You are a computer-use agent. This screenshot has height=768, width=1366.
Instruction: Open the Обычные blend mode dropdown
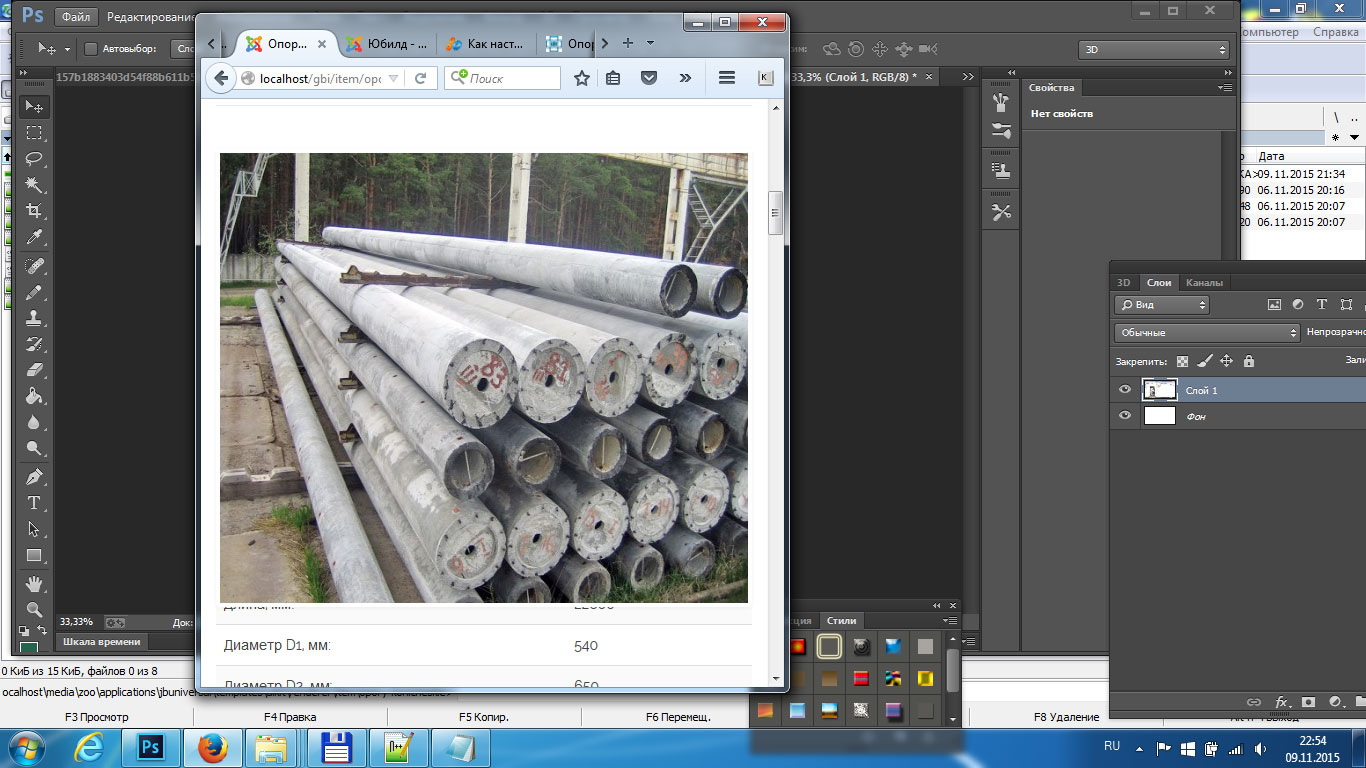1206,332
